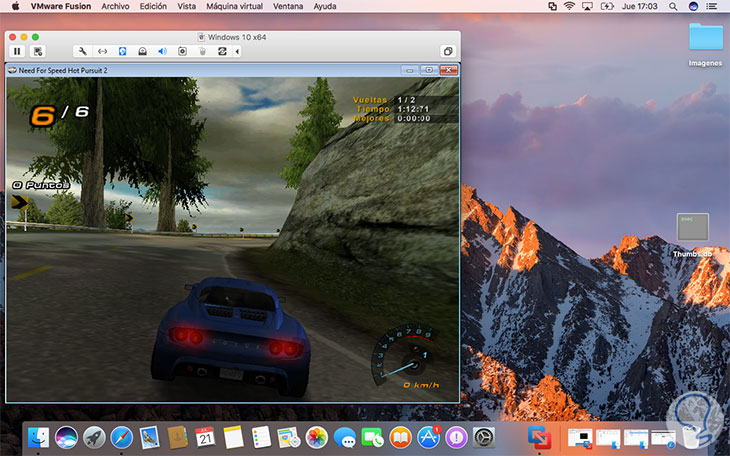Open the Wi-Fi status menu

click(569, 6)
